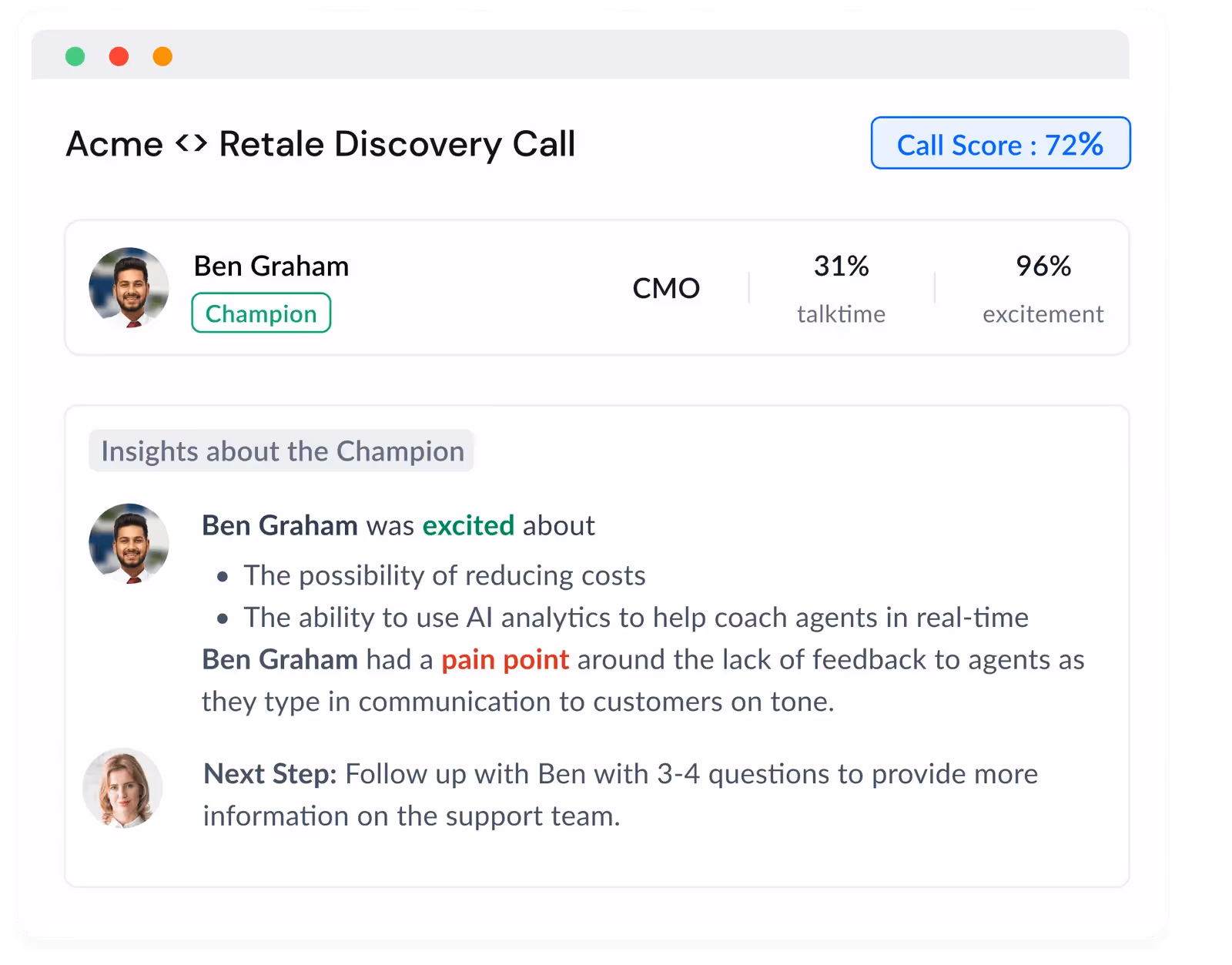
Task: Click the woman's avatar beside Next Step
Action: tap(122, 788)
